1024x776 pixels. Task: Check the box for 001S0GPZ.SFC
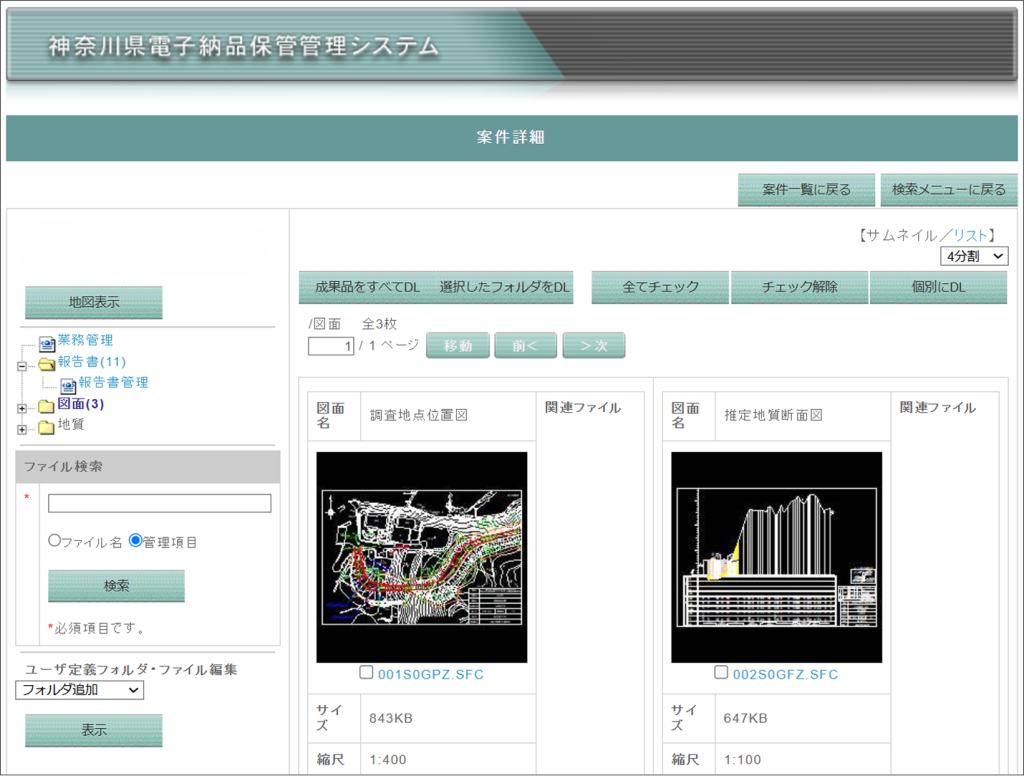tap(366, 673)
